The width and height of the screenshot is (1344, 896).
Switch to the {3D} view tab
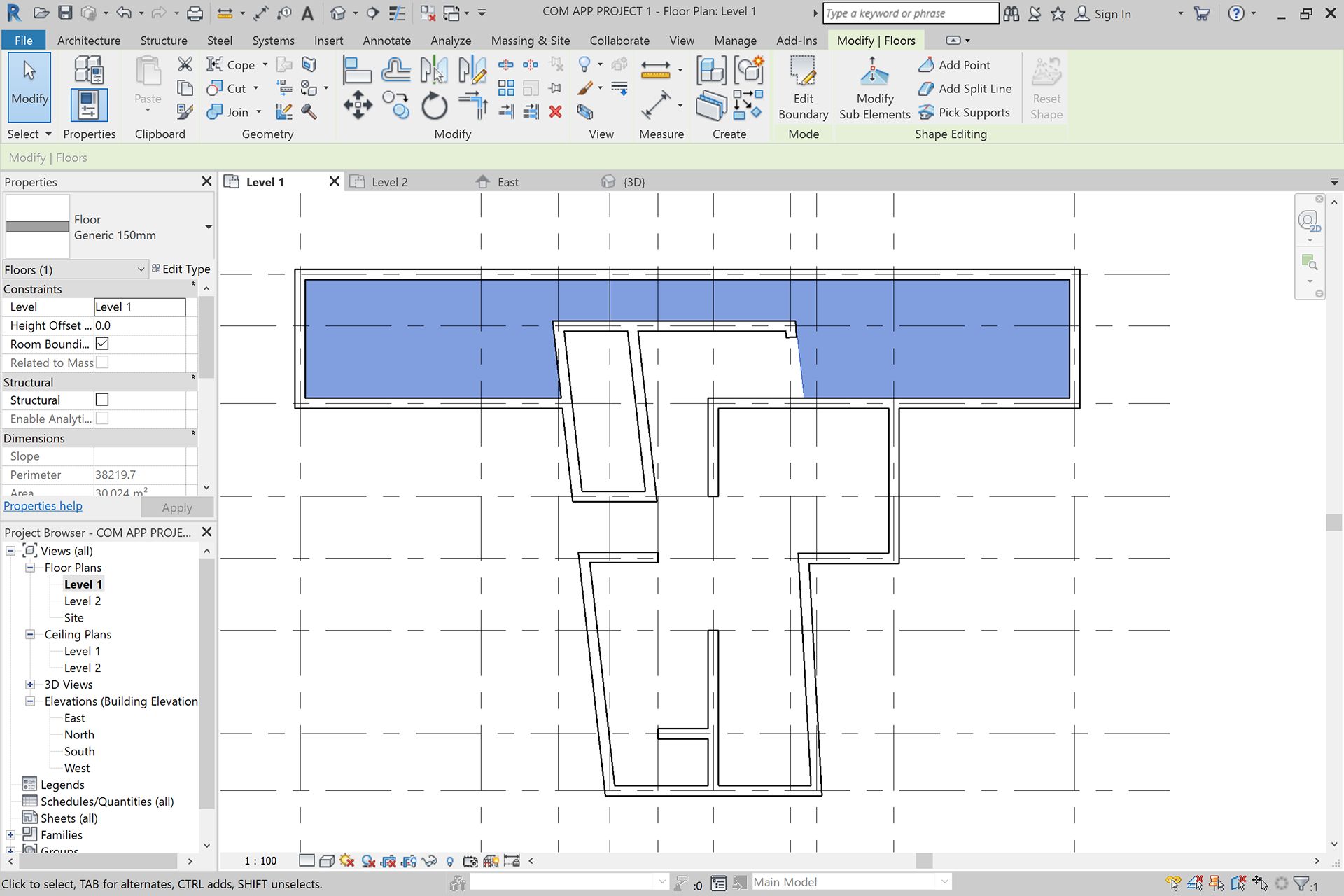(x=633, y=182)
